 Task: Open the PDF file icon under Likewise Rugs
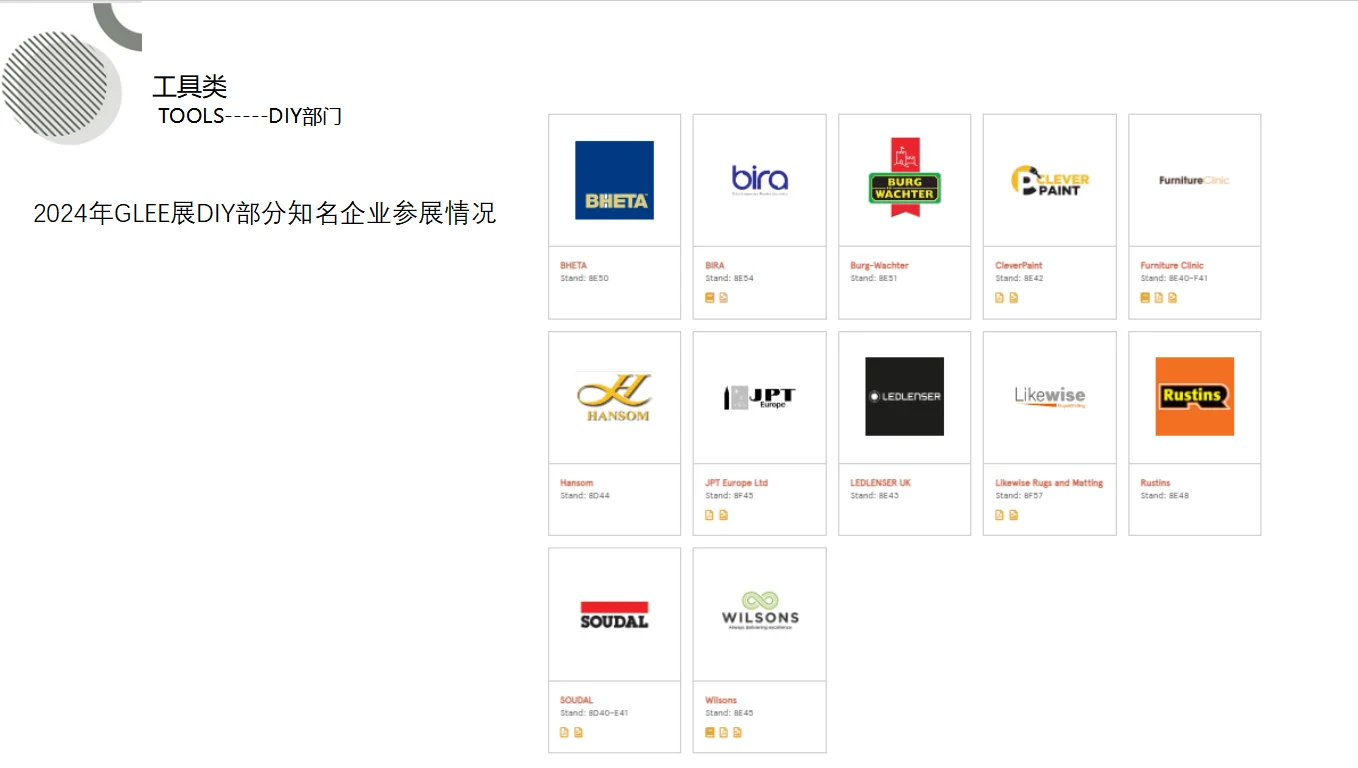click(x=1000, y=515)
